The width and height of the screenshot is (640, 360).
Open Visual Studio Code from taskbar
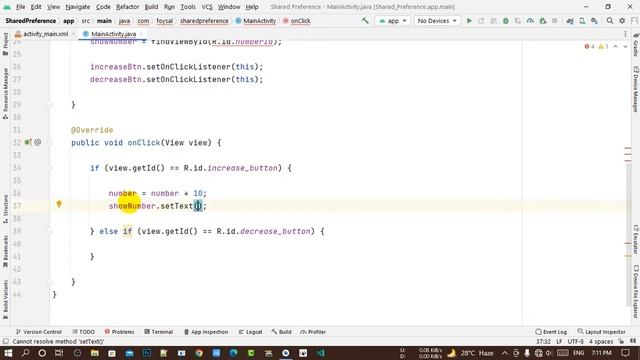point(321,353)
